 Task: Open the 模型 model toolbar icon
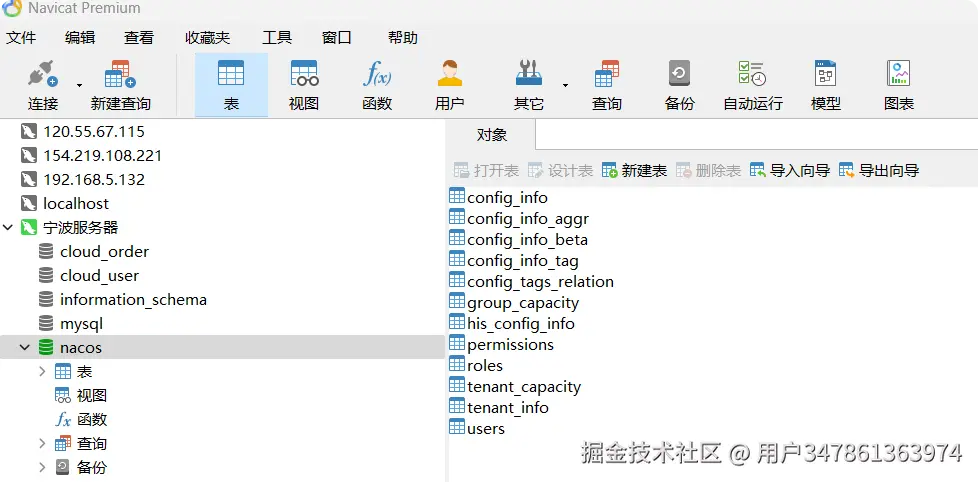[x=826, y=85]
